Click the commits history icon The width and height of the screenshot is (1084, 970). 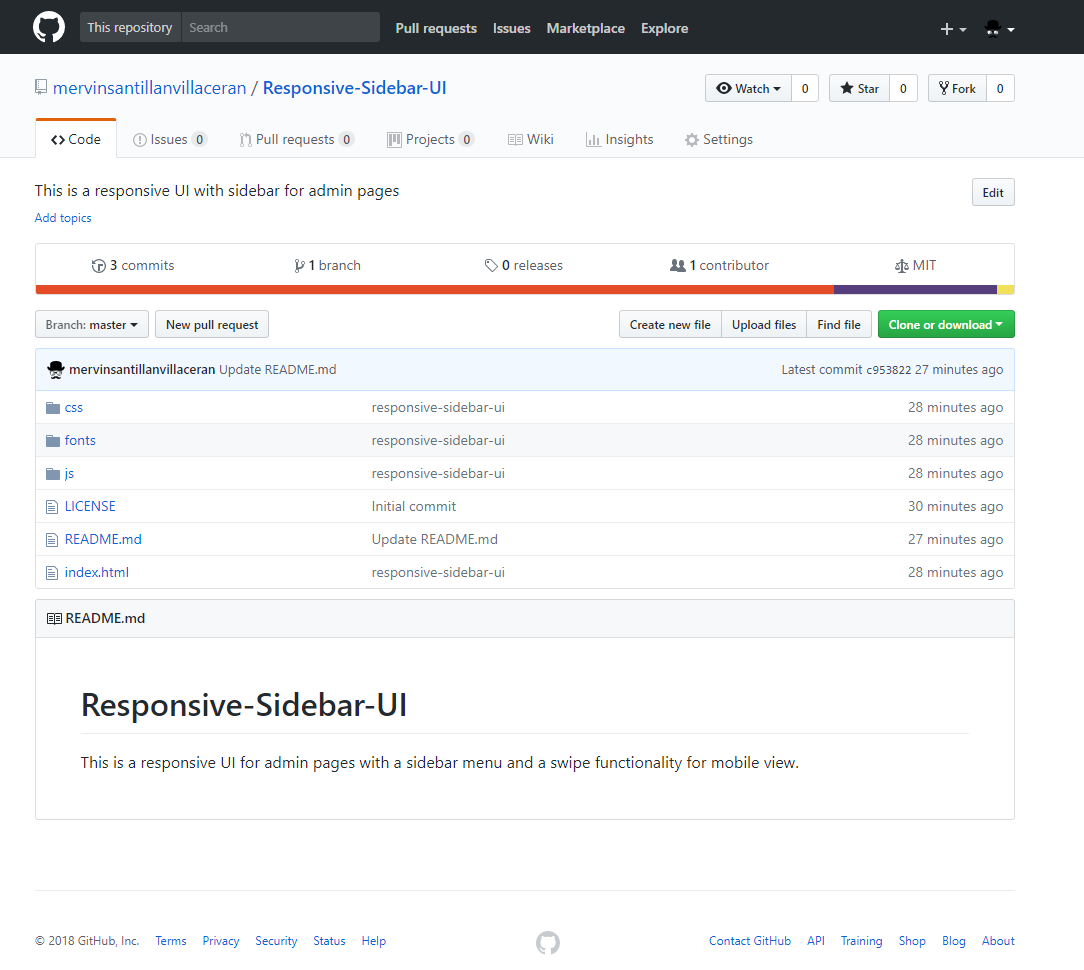coord(99,265)
